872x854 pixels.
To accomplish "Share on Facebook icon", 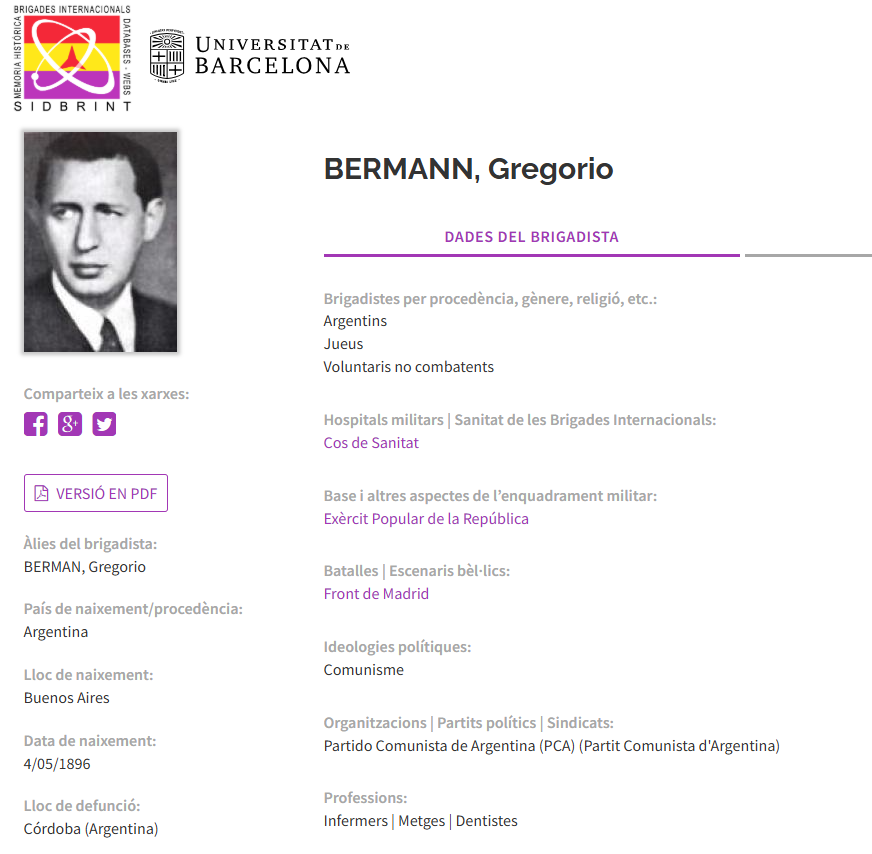I will tap(36, 424).
